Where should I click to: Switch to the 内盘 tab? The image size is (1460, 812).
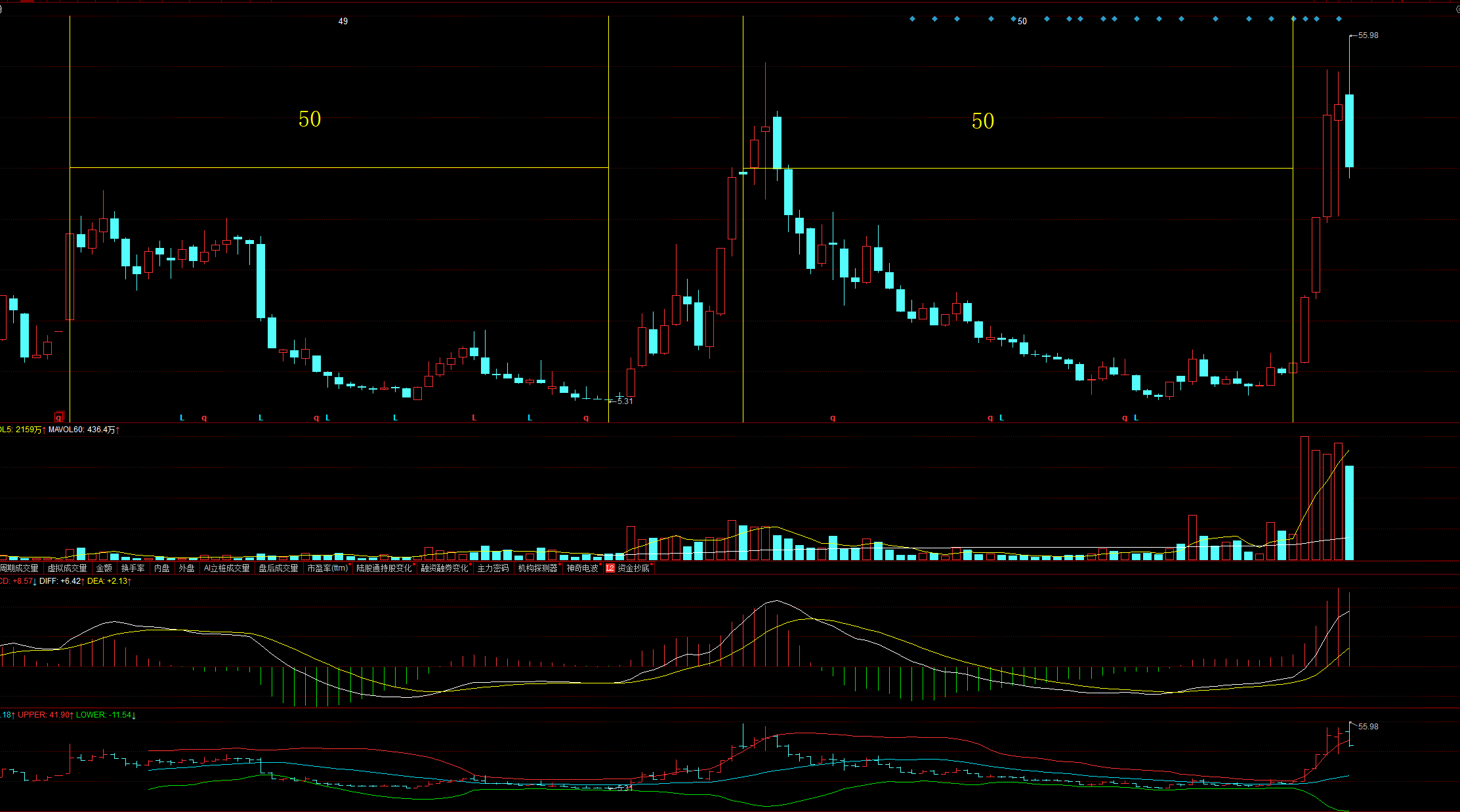[161, 568]
